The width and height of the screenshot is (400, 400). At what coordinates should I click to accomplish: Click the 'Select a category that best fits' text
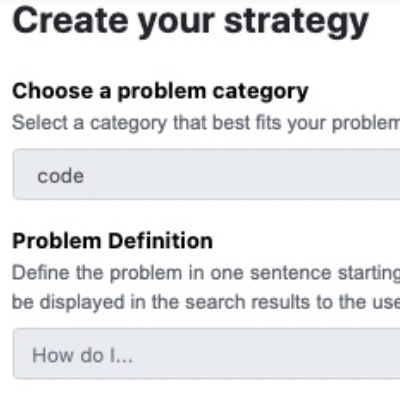click(149, 123)
